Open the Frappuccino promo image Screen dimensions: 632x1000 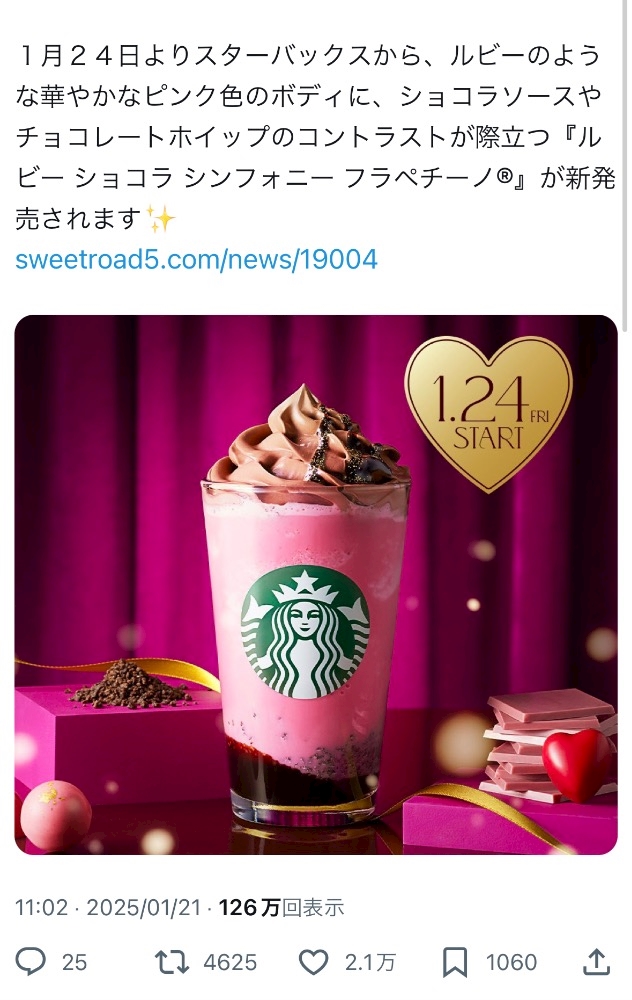316,585
